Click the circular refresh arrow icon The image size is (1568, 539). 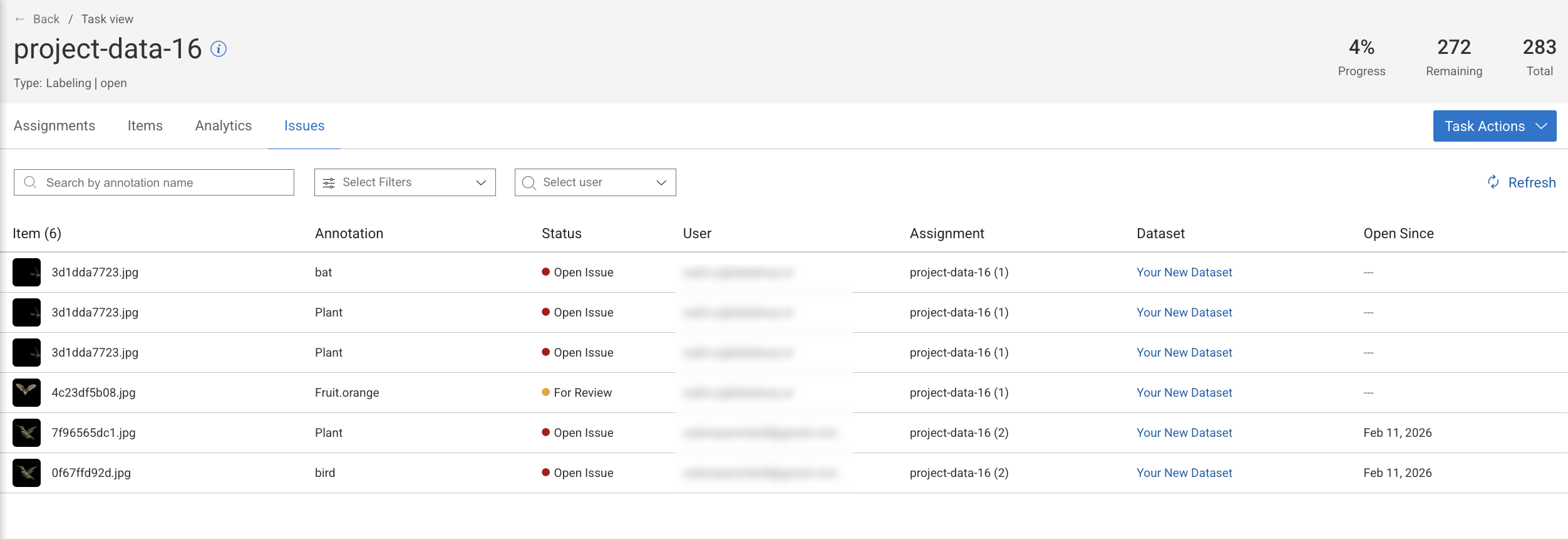click(x=1493, y=182)
